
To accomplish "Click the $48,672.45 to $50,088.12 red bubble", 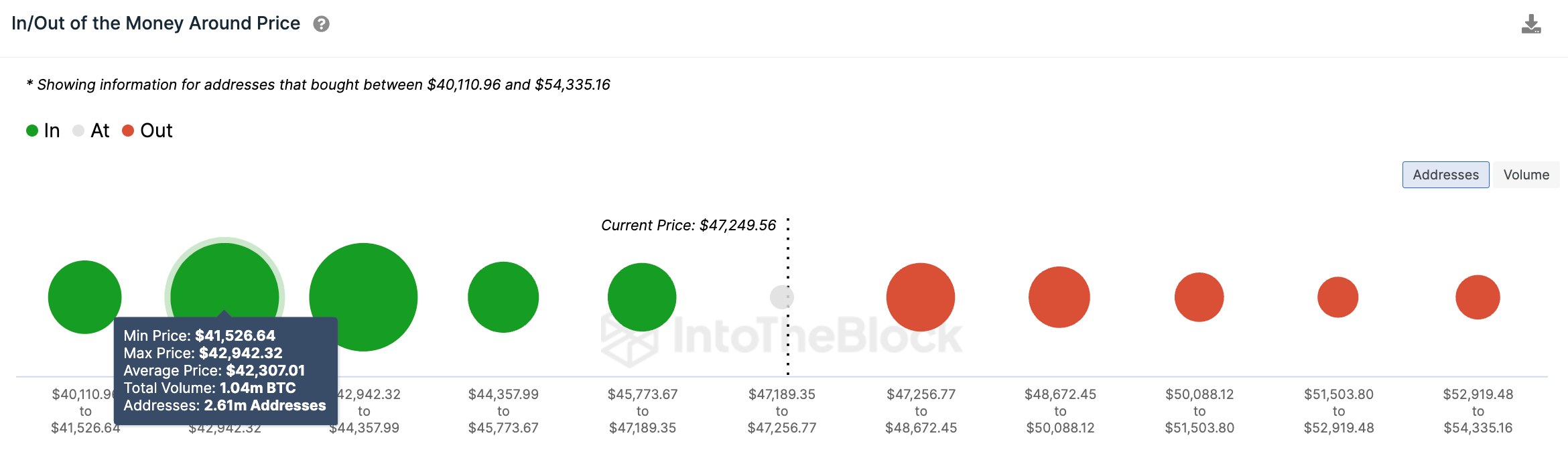I will pyautogui.click(x=1059, y=297).
